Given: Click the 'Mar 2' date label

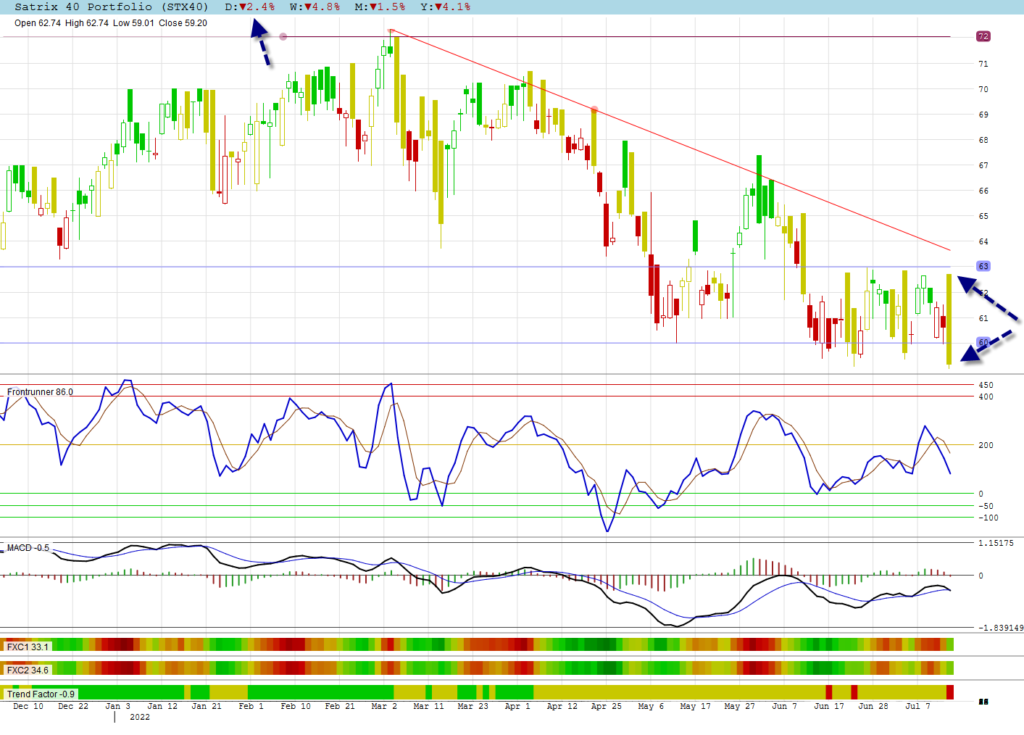Looking at the screenshot, I should [x=384, y=706].
